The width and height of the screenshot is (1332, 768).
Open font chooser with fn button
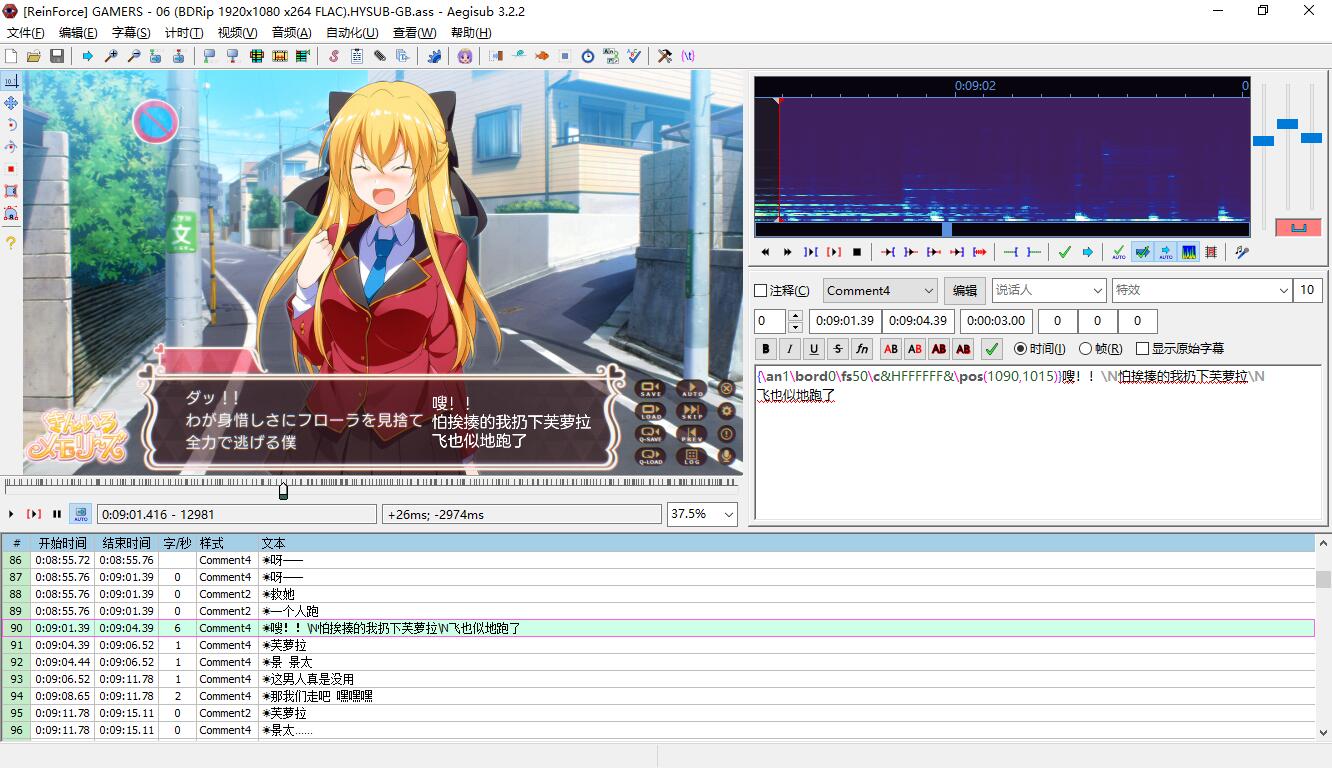[862, 349]
